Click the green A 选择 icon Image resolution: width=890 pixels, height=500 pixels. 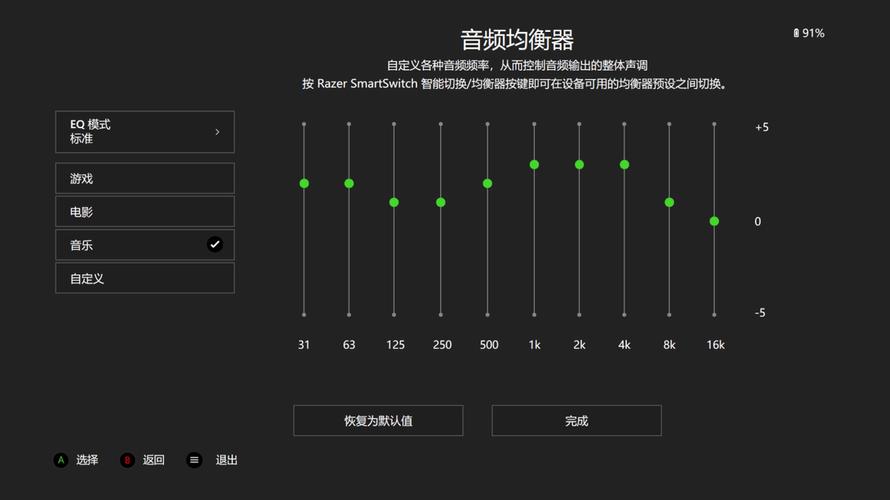(61, 460)
